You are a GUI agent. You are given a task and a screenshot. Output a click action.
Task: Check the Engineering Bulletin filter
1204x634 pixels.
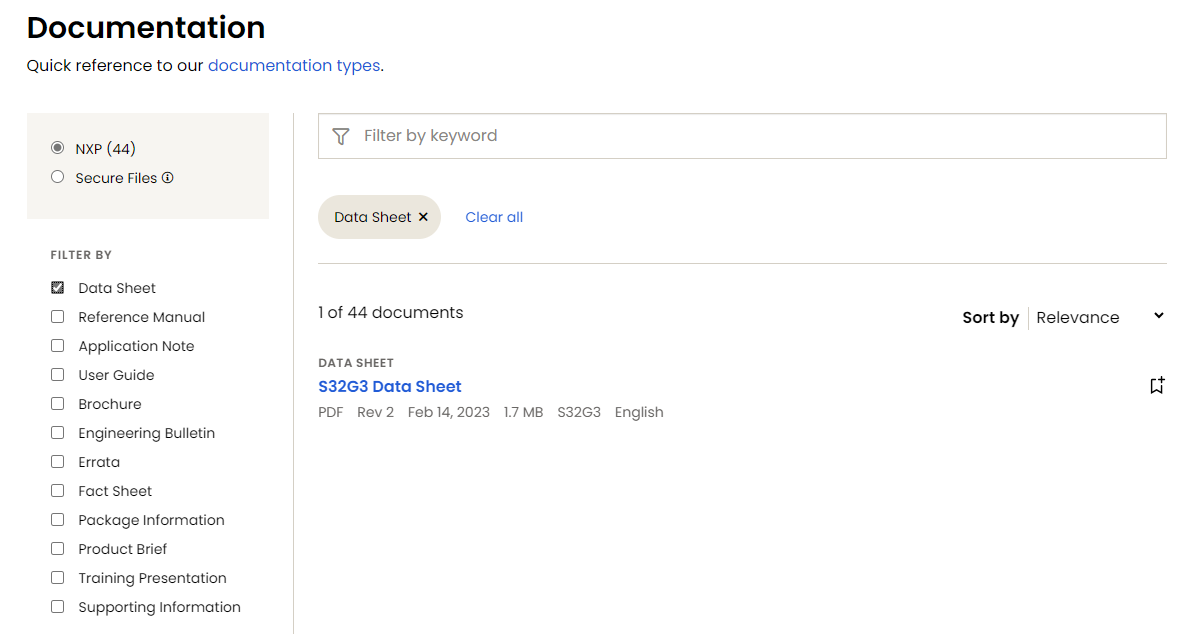tap(57, 433)
